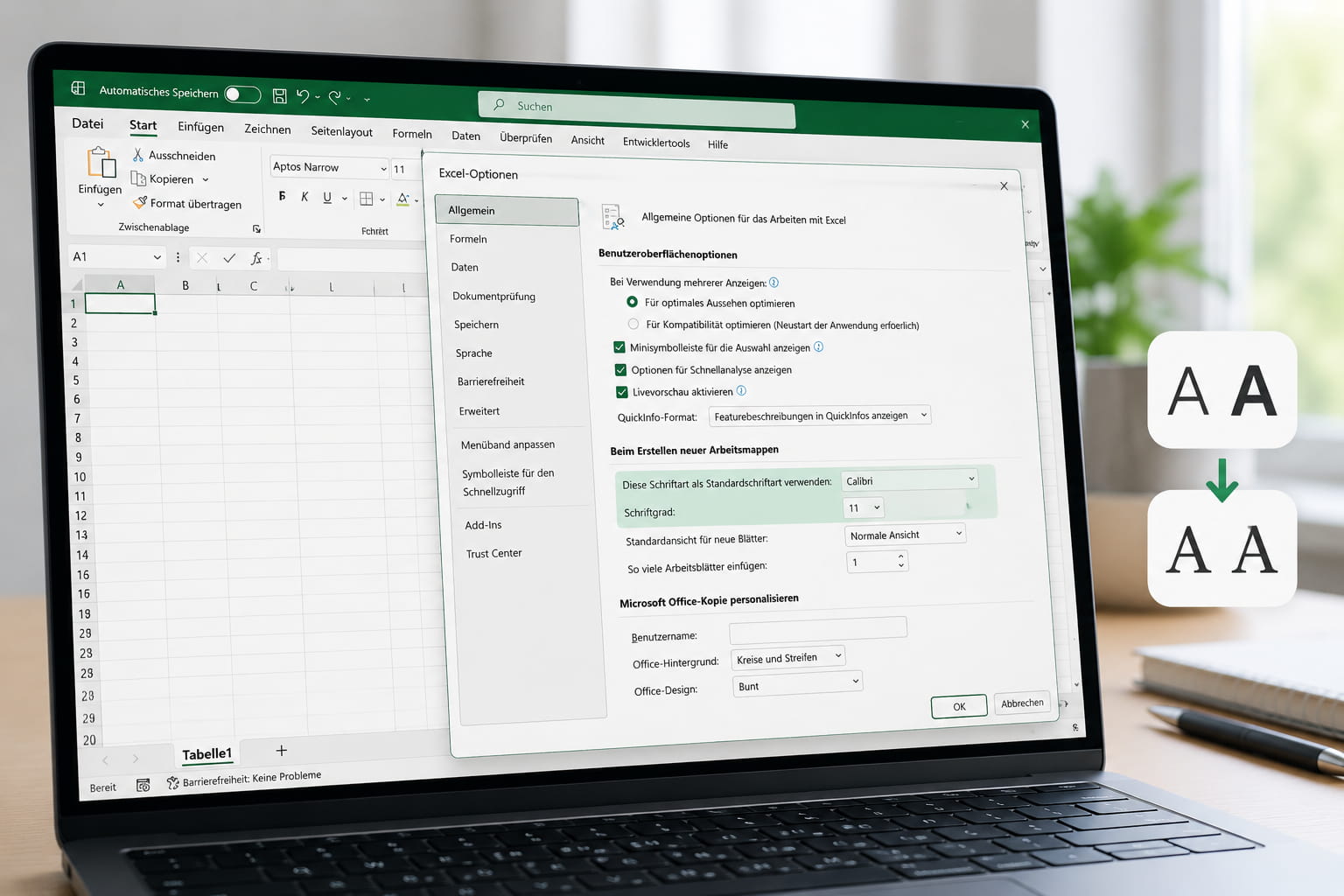This screenshot has height=896, width=1344.
Task: Click the formula bar confirm checkmark icon
Action: pyautogui.click(x=229, y=258)
